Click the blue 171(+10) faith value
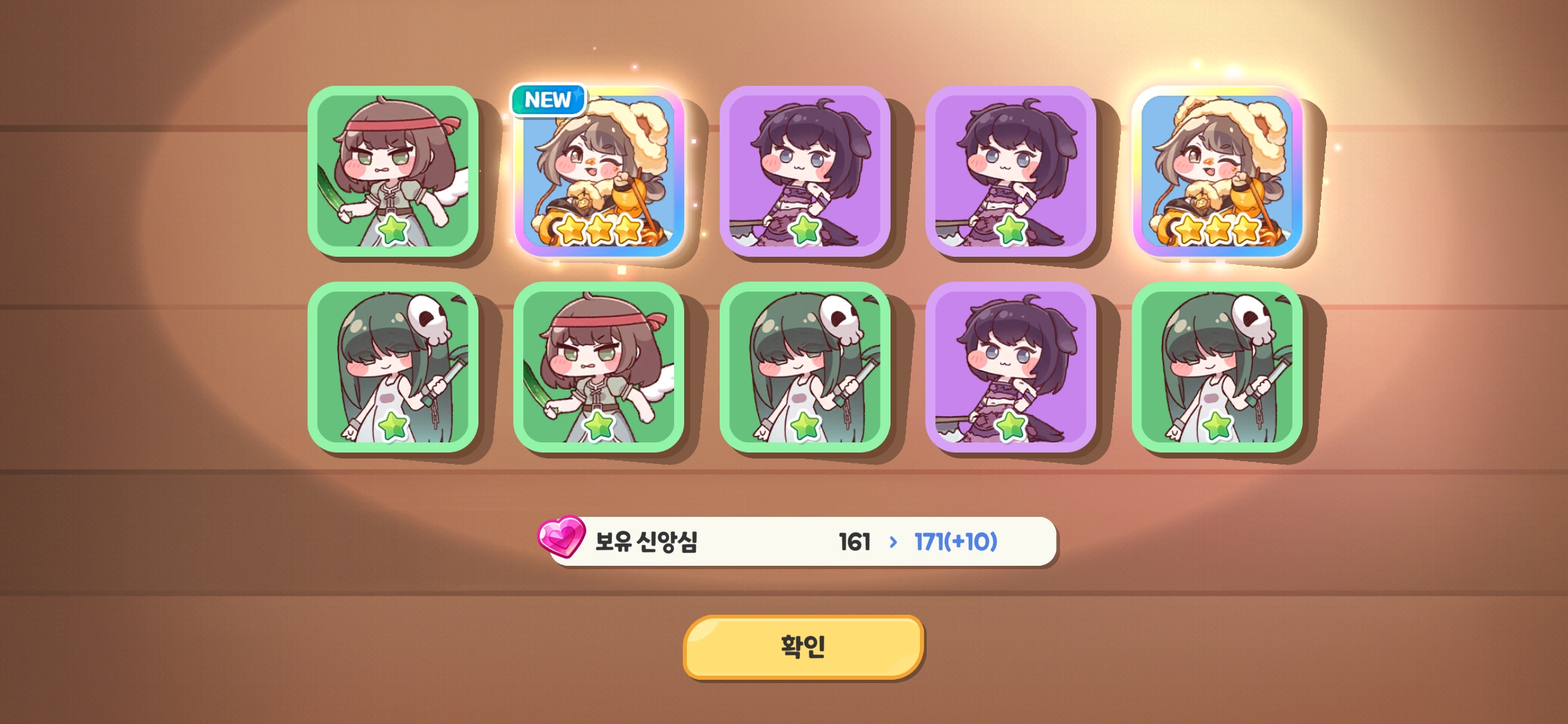This screenshot has height=724, width=1568. click(x=956, y=542)
